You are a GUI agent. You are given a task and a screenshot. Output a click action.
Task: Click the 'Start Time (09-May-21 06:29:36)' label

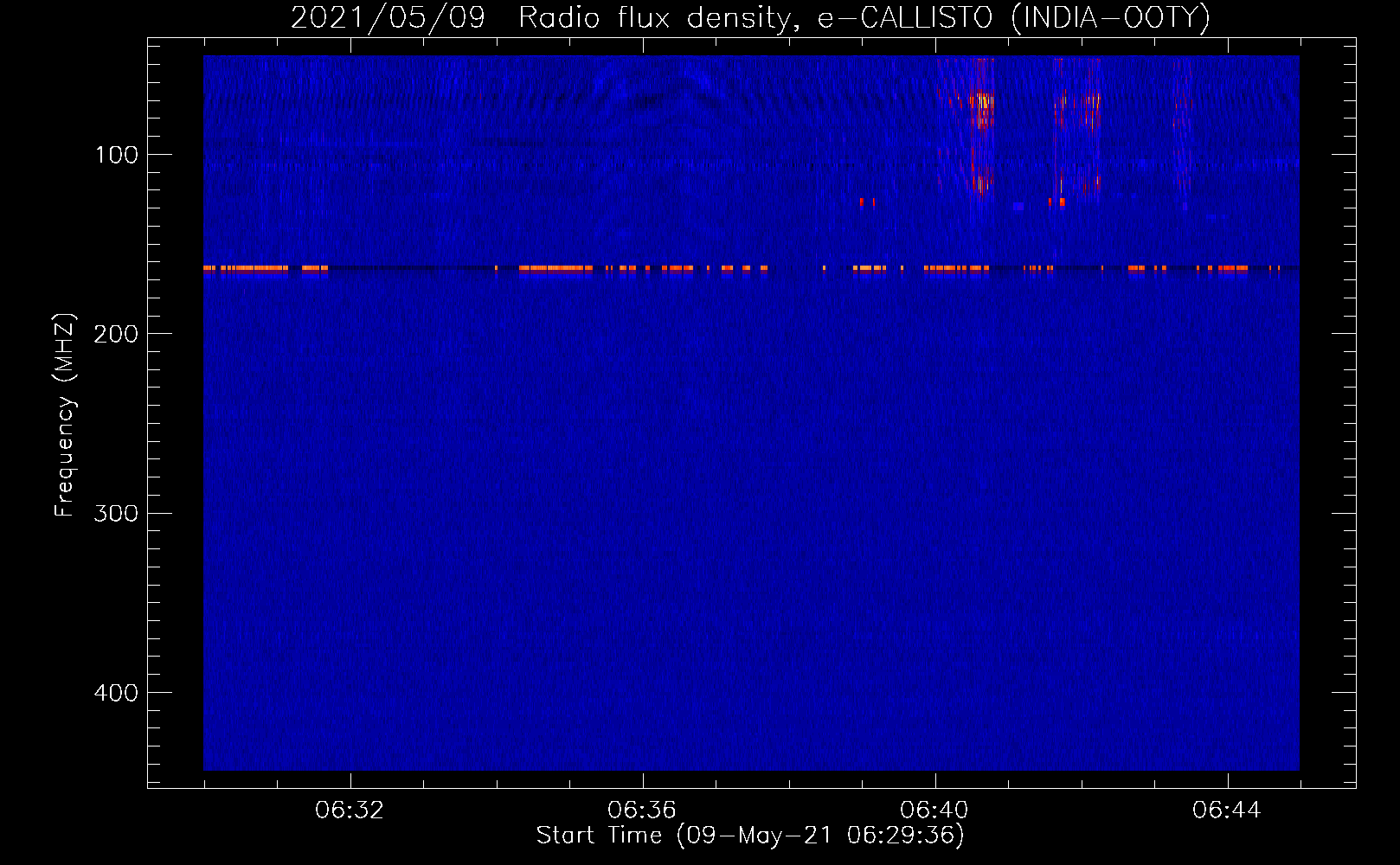[750, 836]
